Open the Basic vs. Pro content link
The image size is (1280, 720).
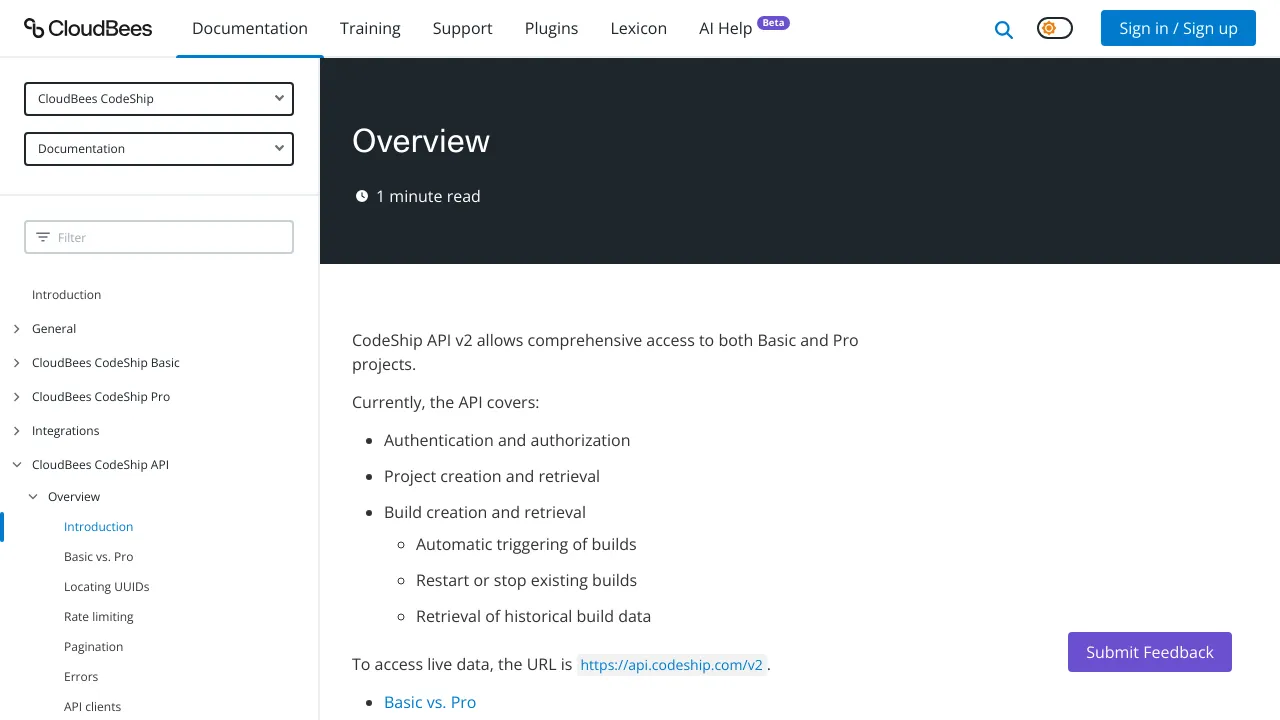(430, 702)
